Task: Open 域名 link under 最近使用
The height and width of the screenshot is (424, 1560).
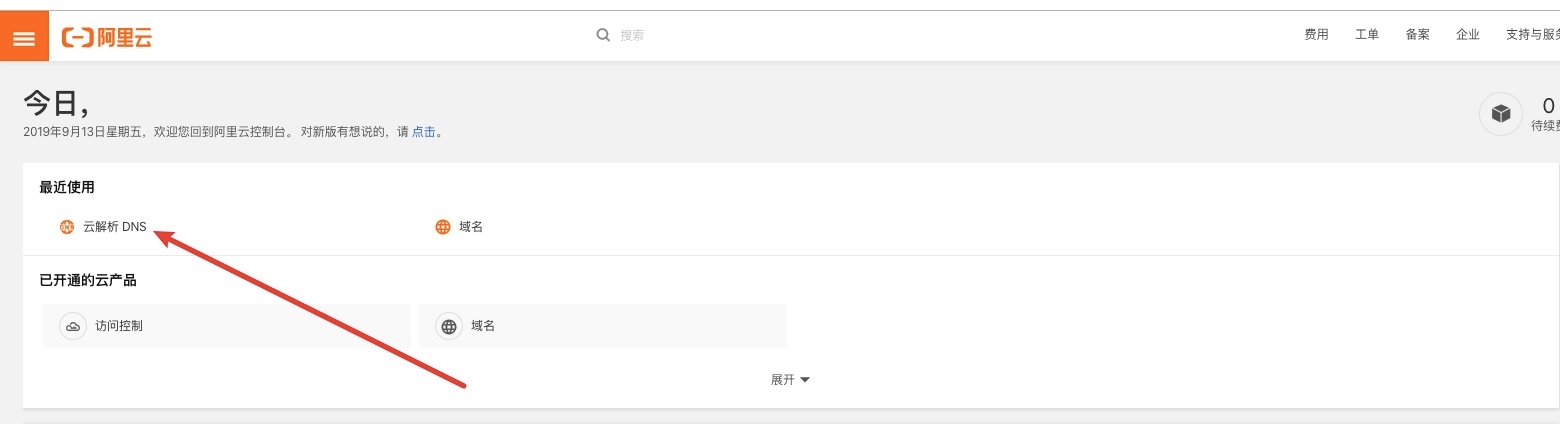Action: pos(471,227)
